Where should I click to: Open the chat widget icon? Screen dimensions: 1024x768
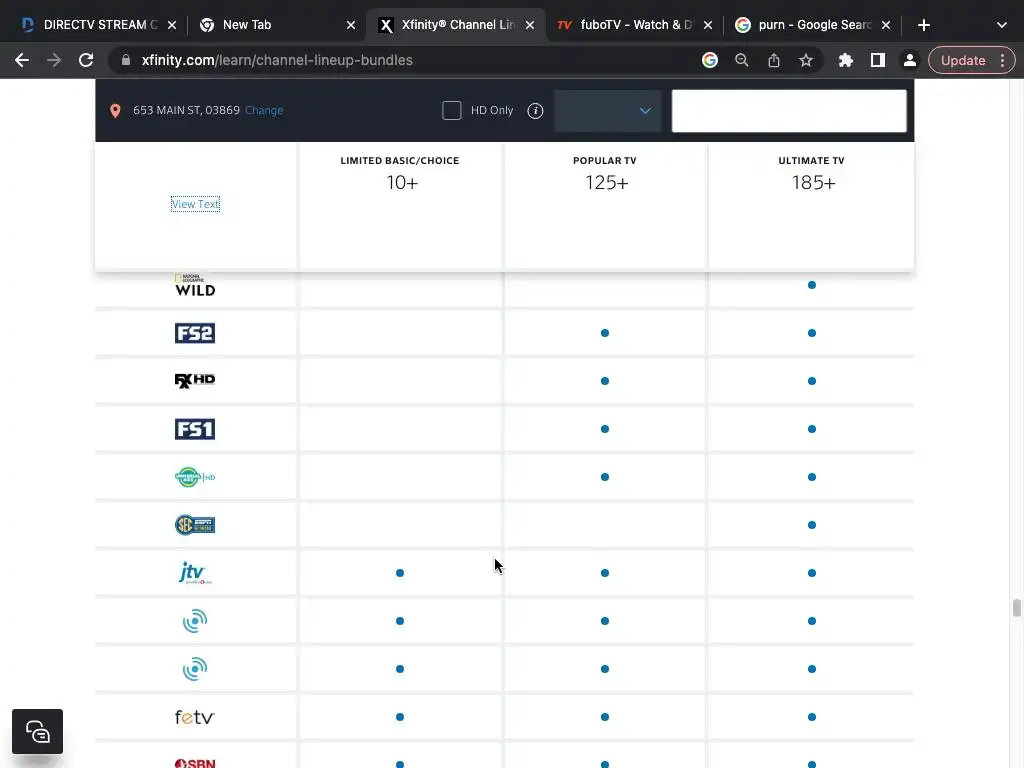[38, 732]
